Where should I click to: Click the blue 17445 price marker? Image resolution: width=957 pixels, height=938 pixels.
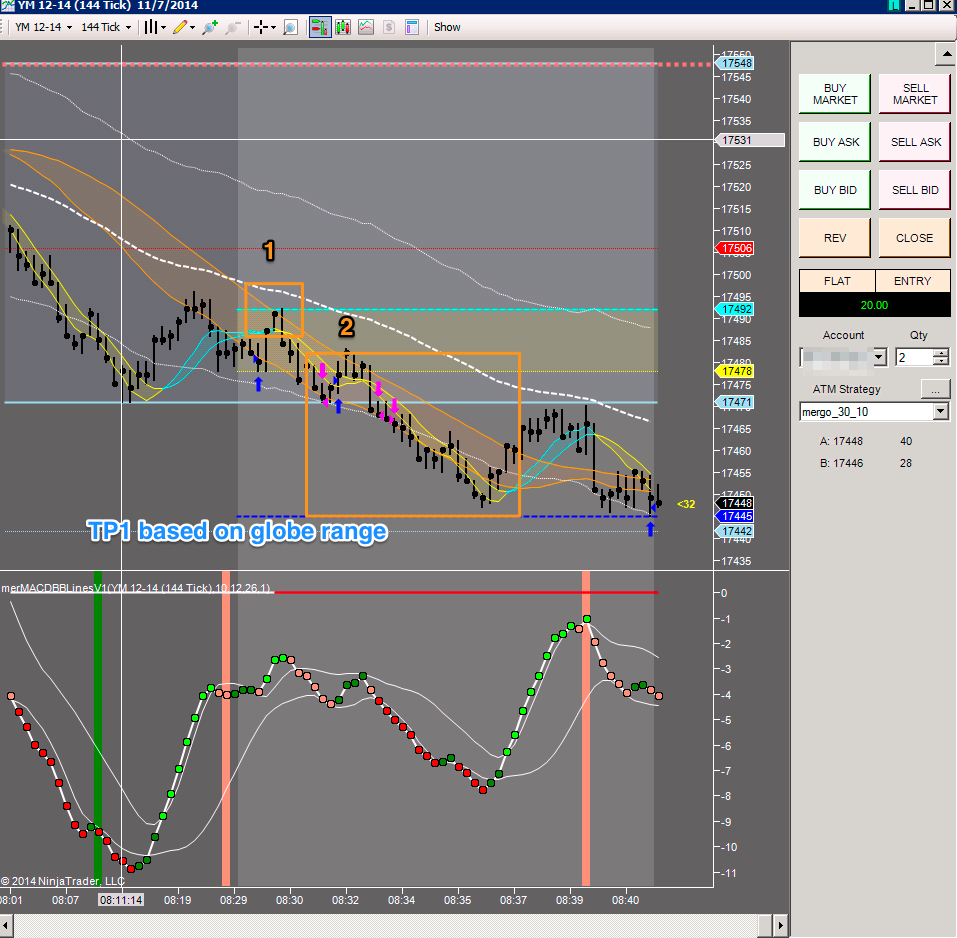735,516
